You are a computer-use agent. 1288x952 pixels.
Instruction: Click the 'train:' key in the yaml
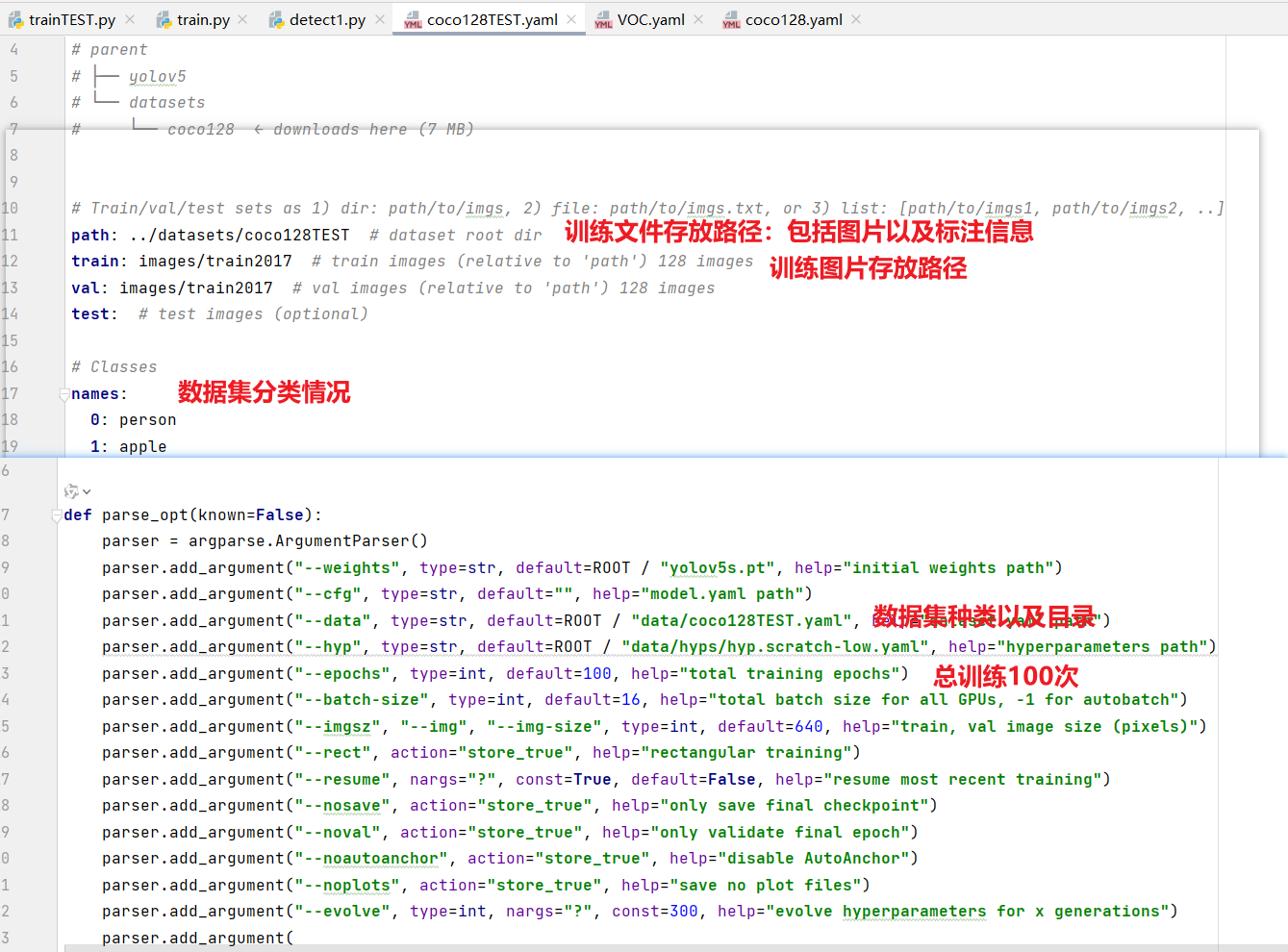99,262
